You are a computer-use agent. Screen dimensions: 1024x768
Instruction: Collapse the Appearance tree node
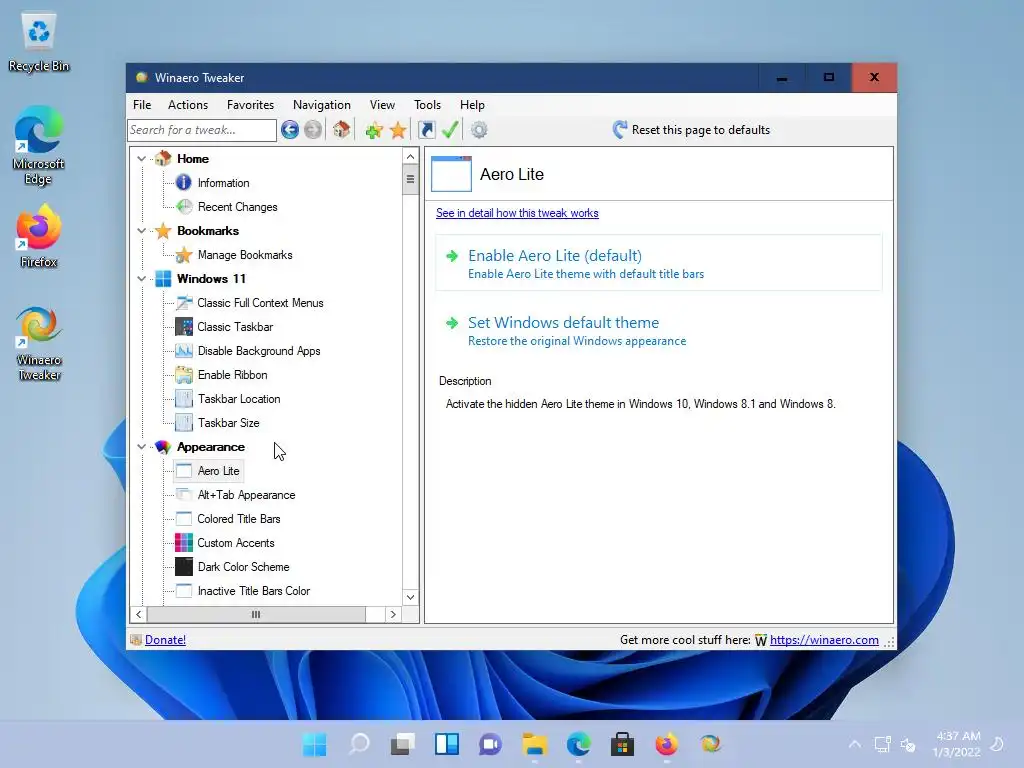[142, 447]
